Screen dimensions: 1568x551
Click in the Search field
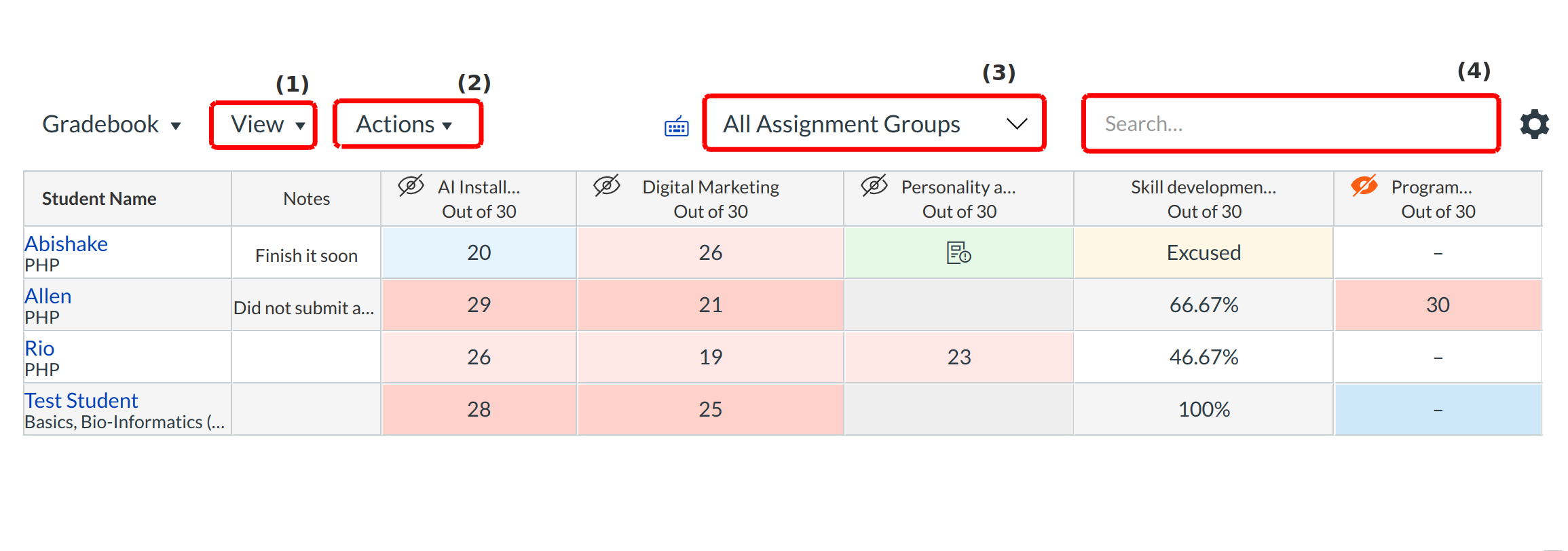tap(1290, 124)
